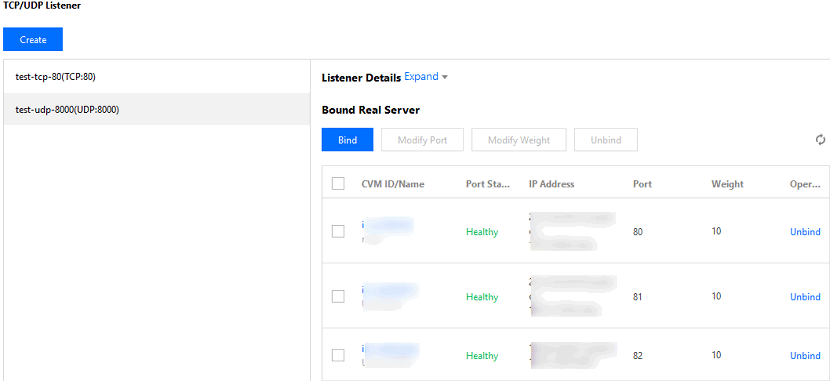Screen dimensions: 830x381
Task: Check the box for the port 82 server
Action: [x=338, y=356]
